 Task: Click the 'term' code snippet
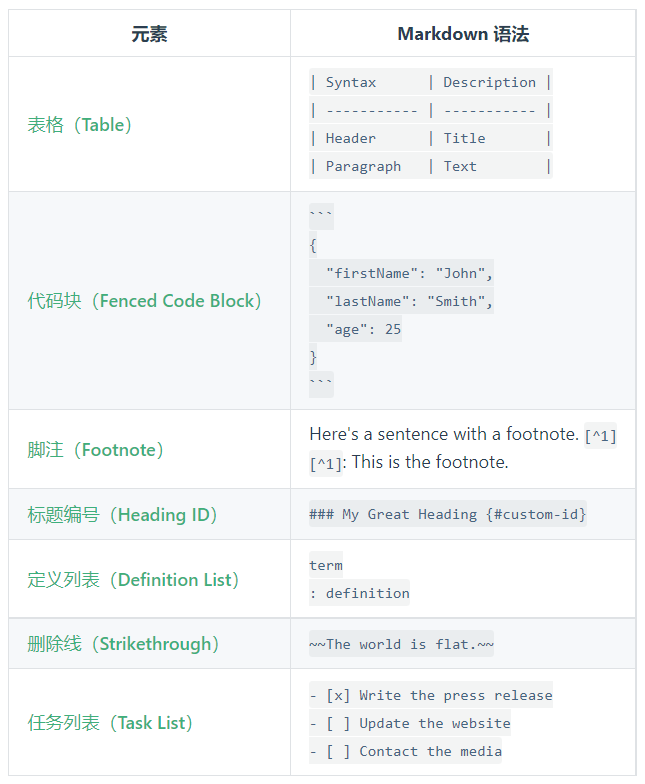tap(326, 566)
